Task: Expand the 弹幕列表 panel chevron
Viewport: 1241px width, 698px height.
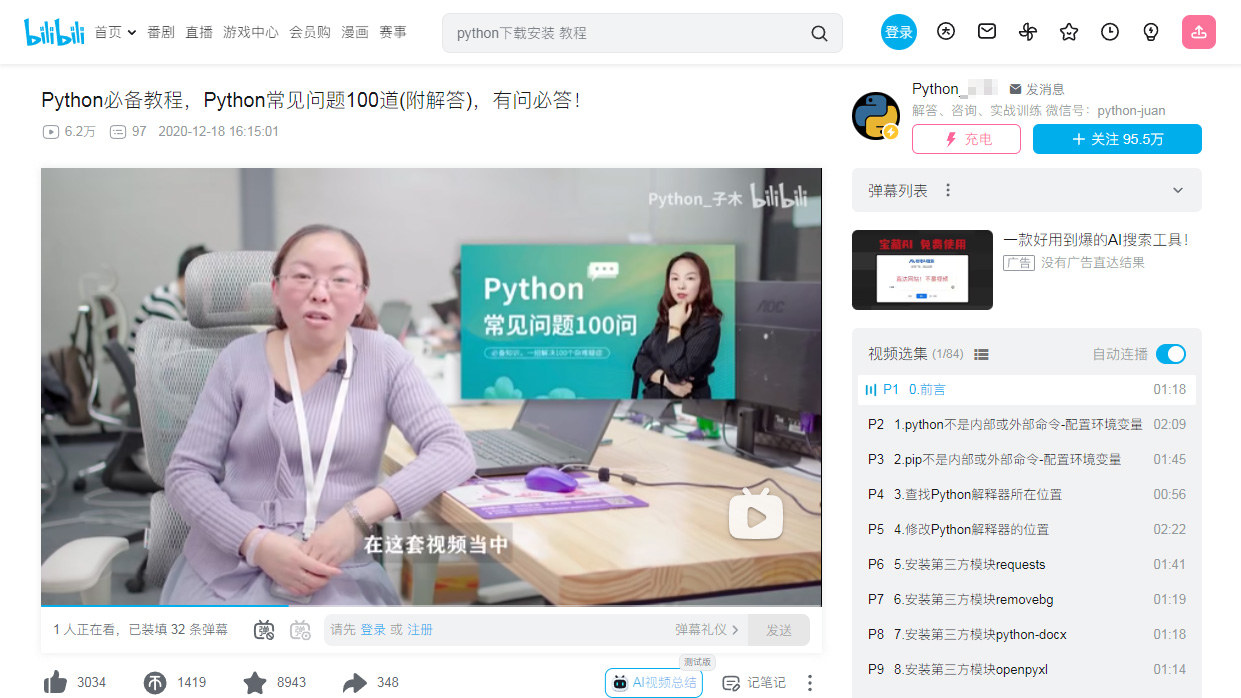Action: pos(1177,190)
